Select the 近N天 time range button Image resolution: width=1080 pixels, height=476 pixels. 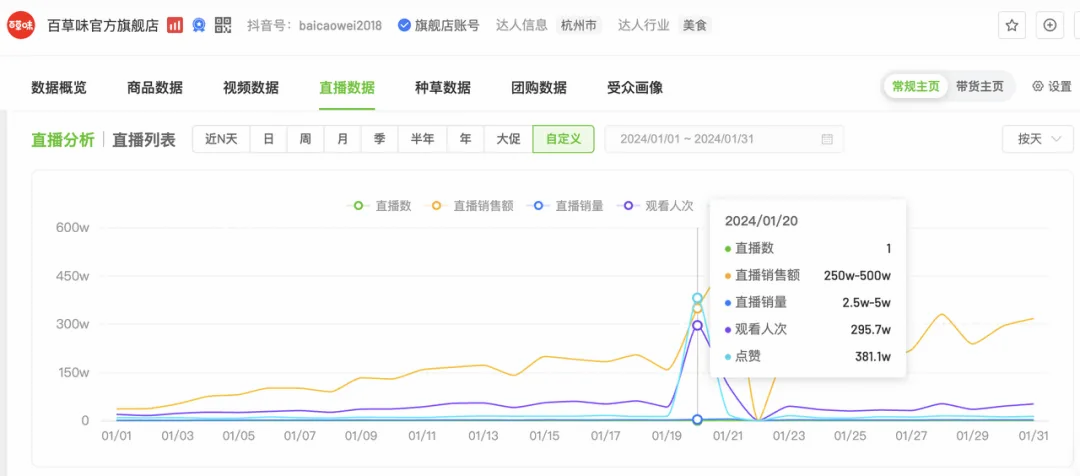point(221,139)
